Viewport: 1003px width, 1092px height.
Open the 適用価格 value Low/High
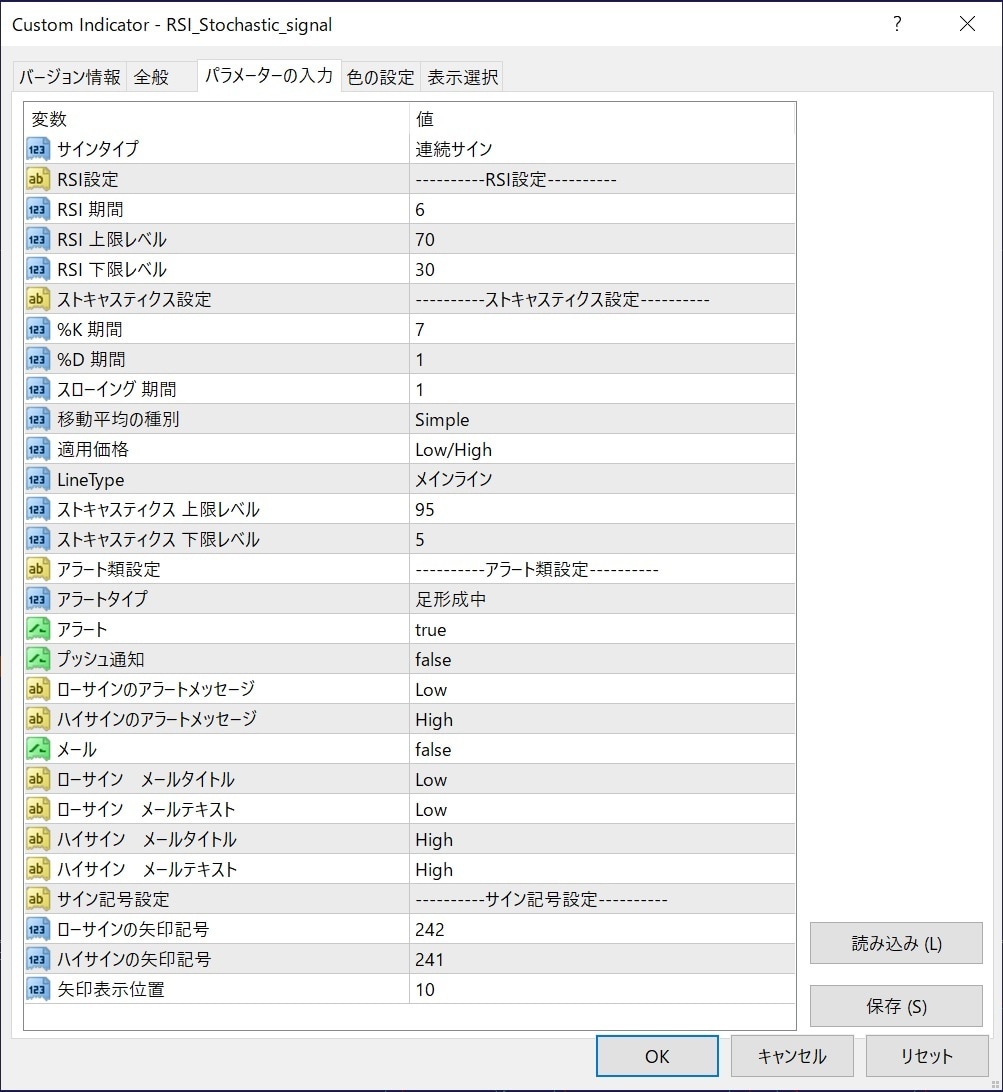tap(602, 449)
